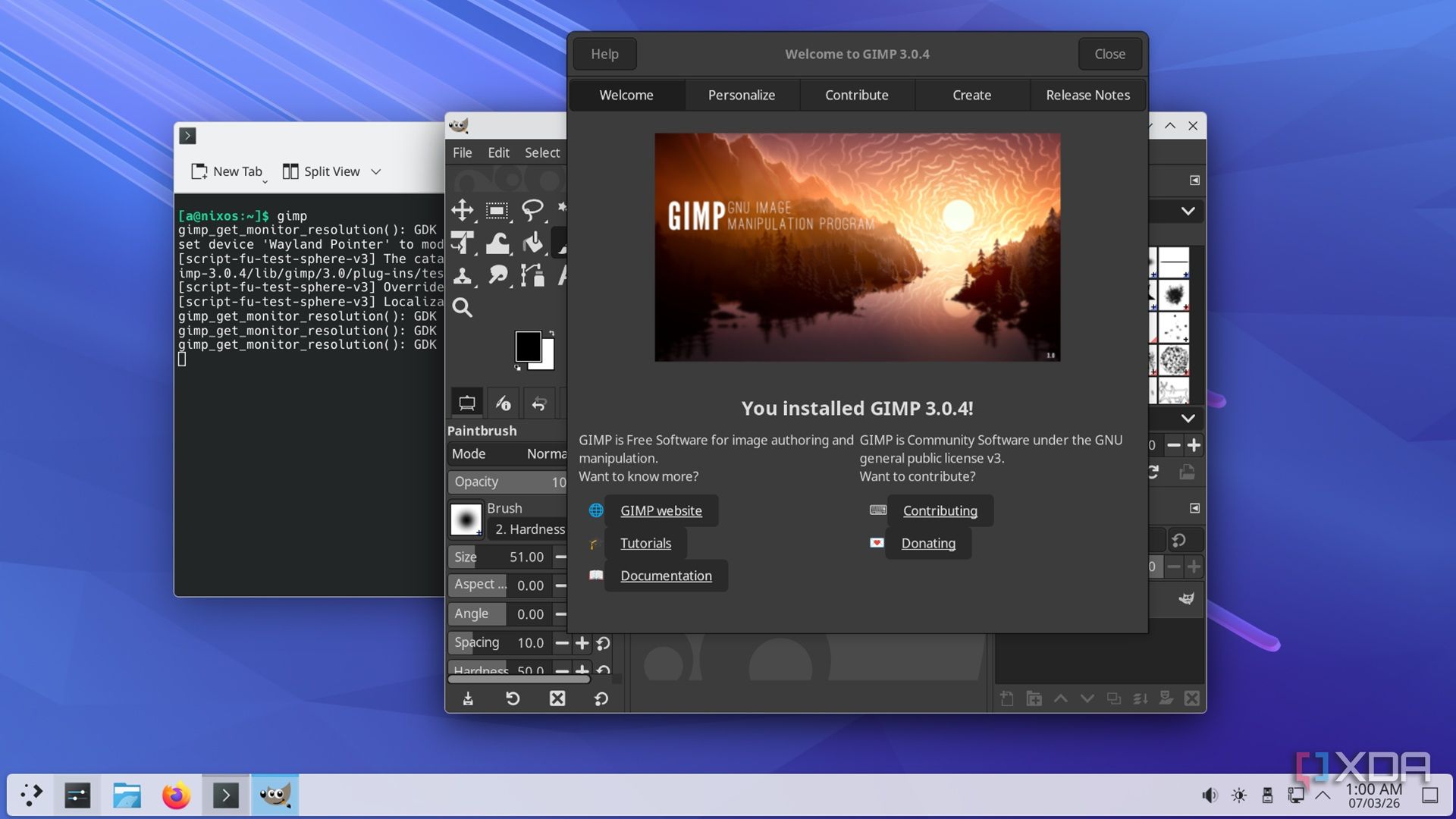Select the Paths tool
This screenshot has width=1456, height=819.
[532, 275]
